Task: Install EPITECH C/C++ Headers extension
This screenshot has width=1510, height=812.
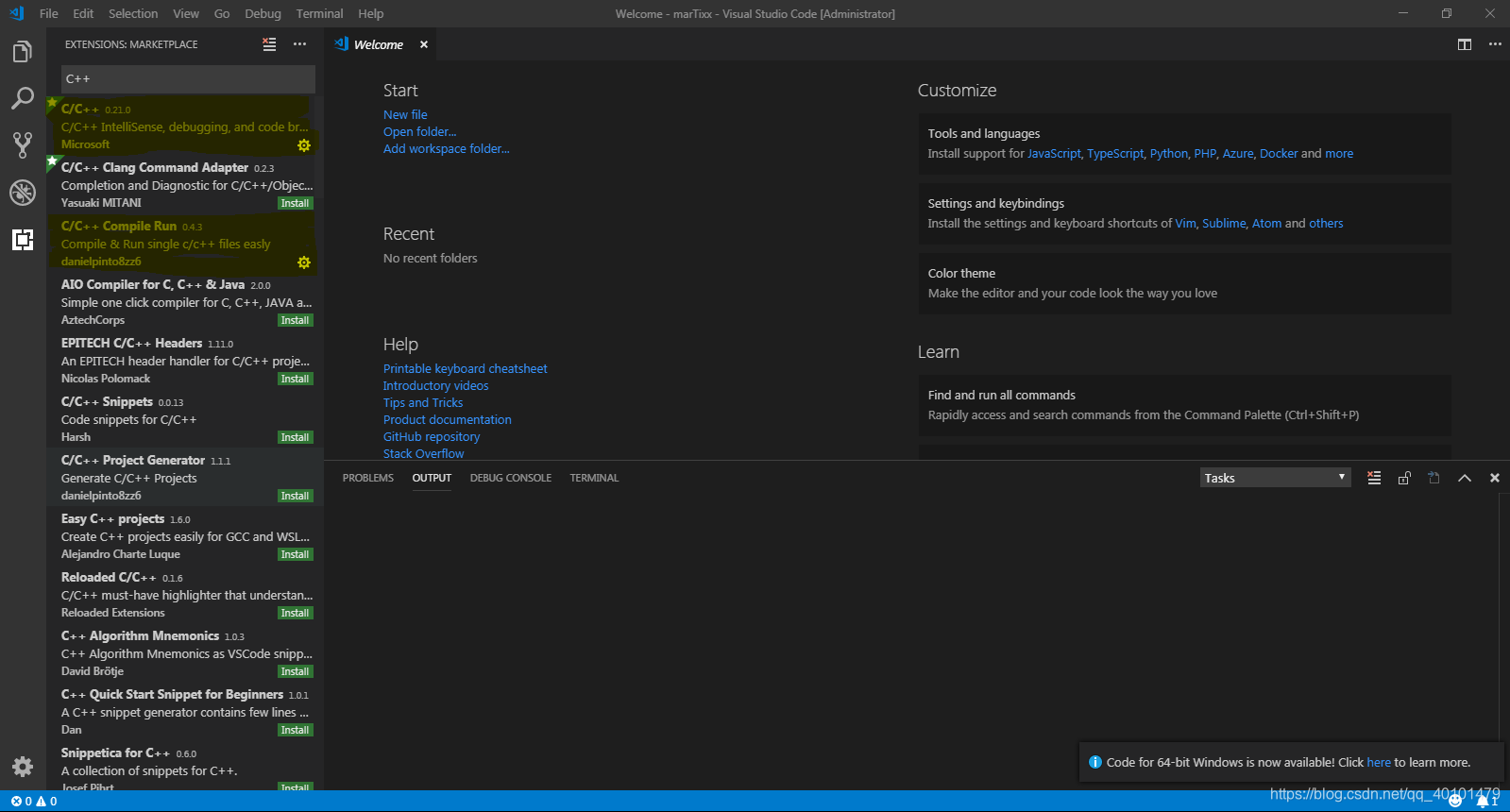Action: (295, 379)
